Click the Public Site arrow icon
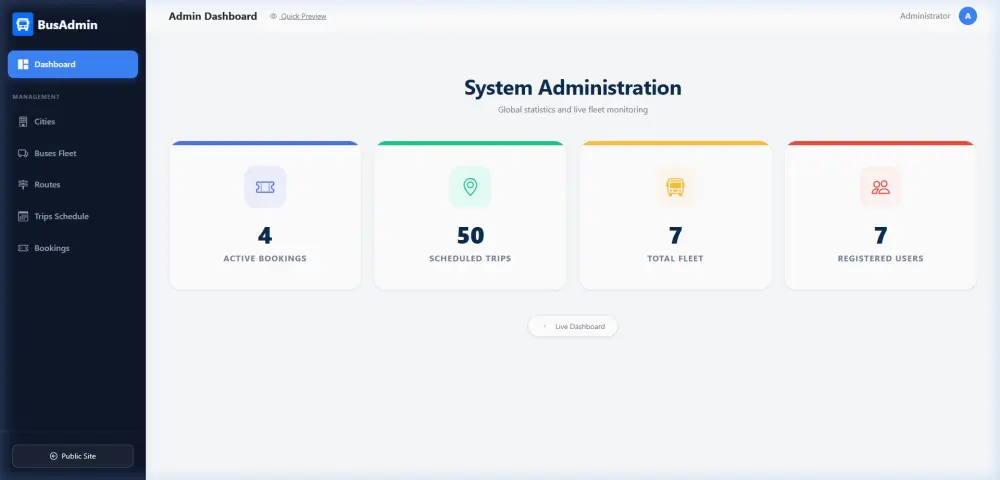Viewport: 1000px width, 480px height. 54,456
